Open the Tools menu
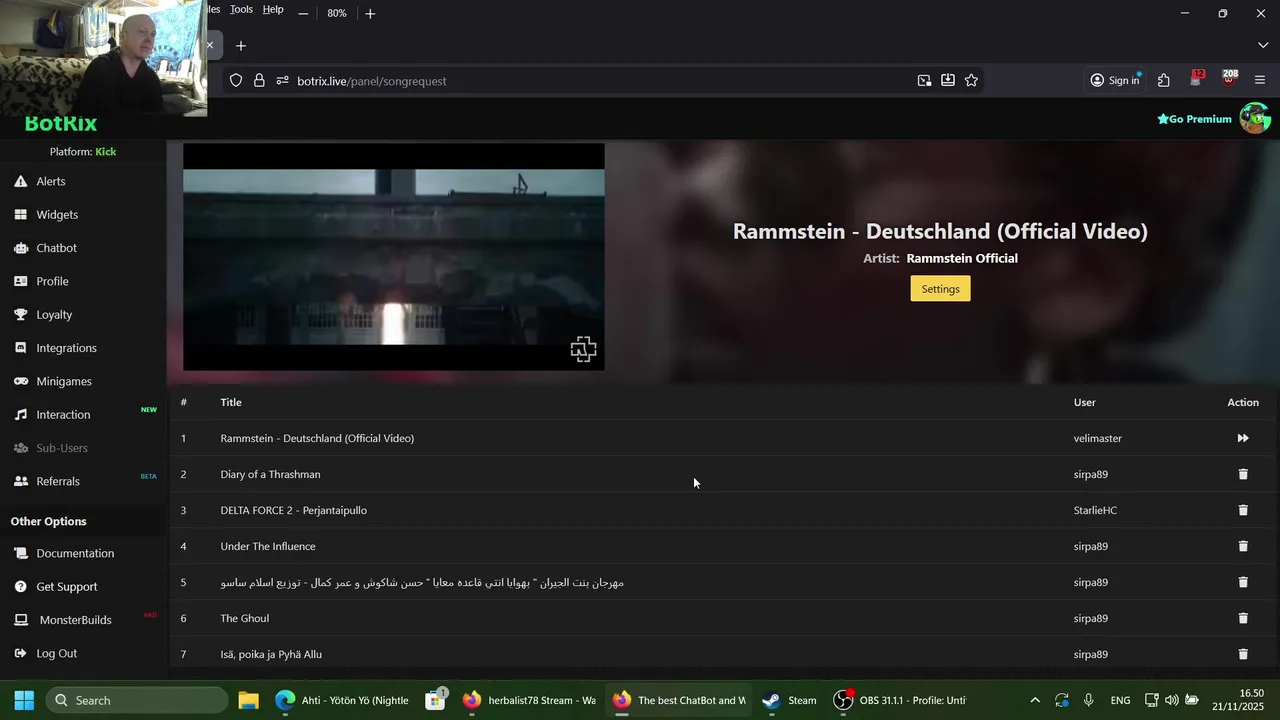The image size is (1280, 720). pos(241,9)
